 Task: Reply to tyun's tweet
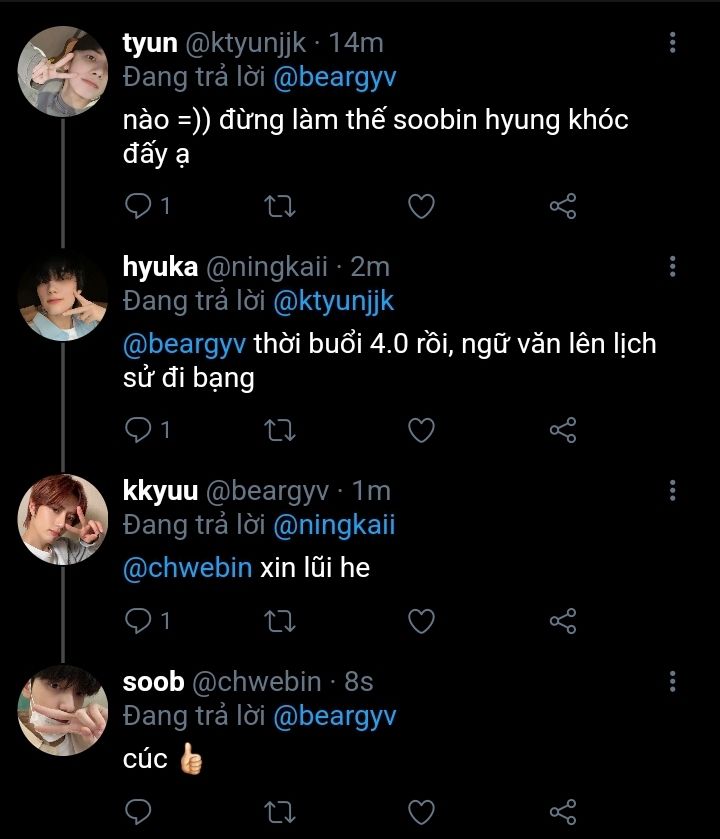click(x=139, y=206)
